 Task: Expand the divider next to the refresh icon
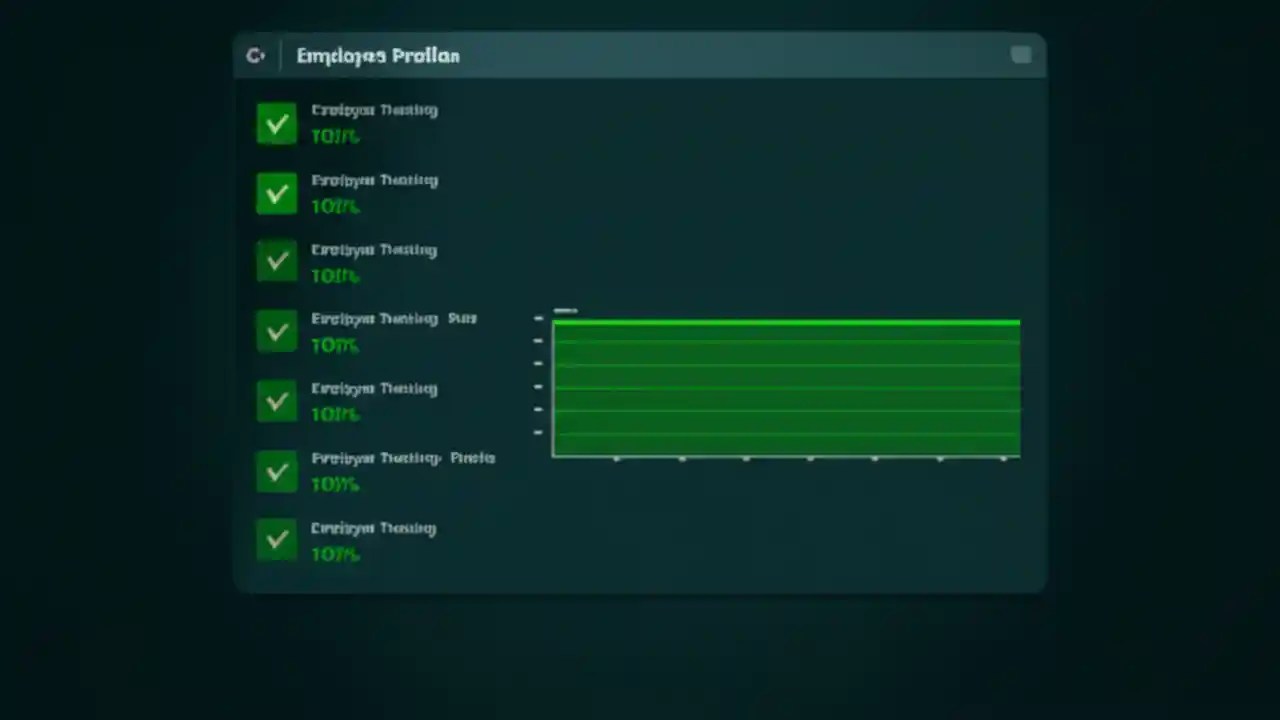point(281,55)
